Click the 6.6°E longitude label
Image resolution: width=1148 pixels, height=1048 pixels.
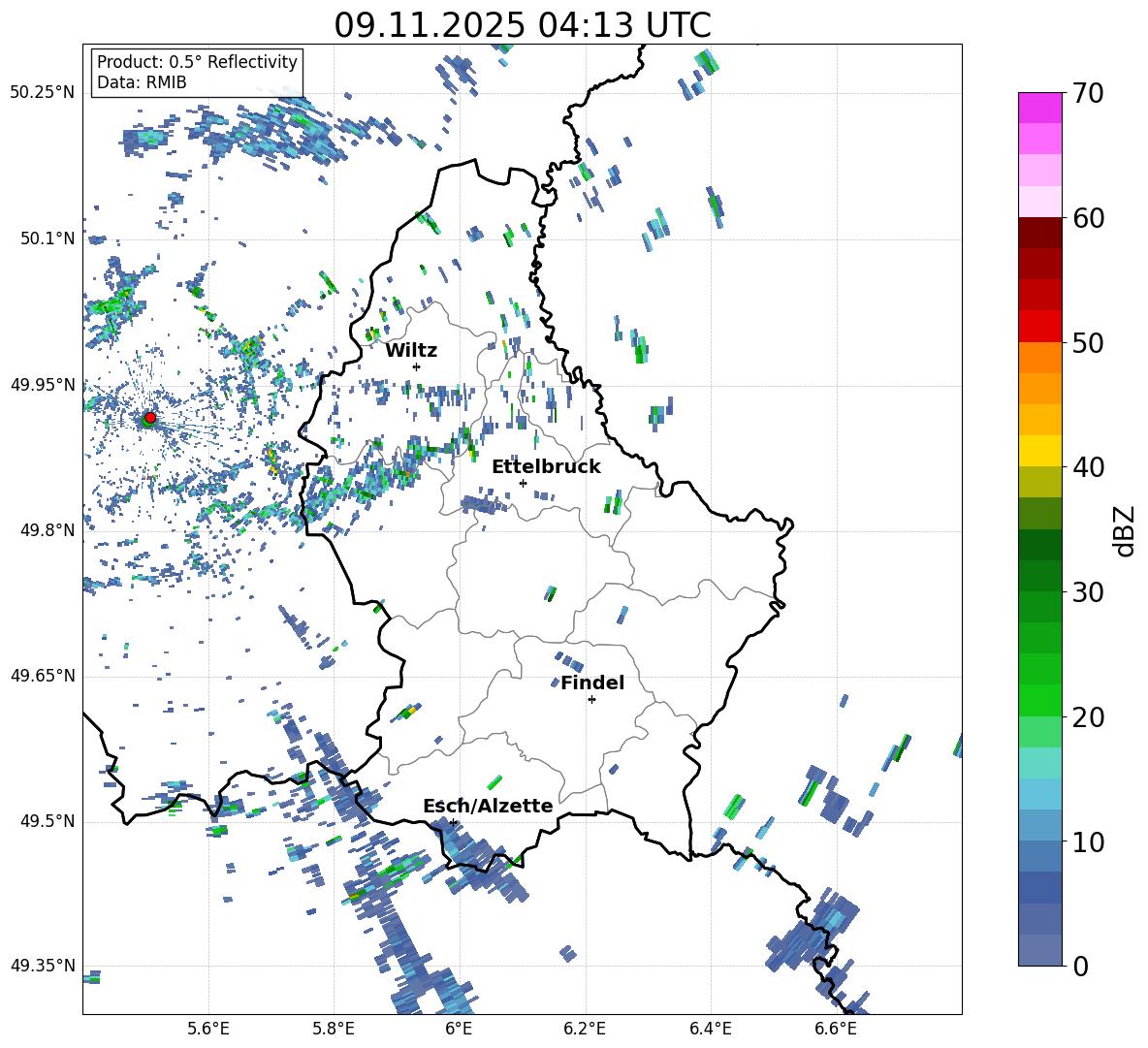pos(836,1029)
